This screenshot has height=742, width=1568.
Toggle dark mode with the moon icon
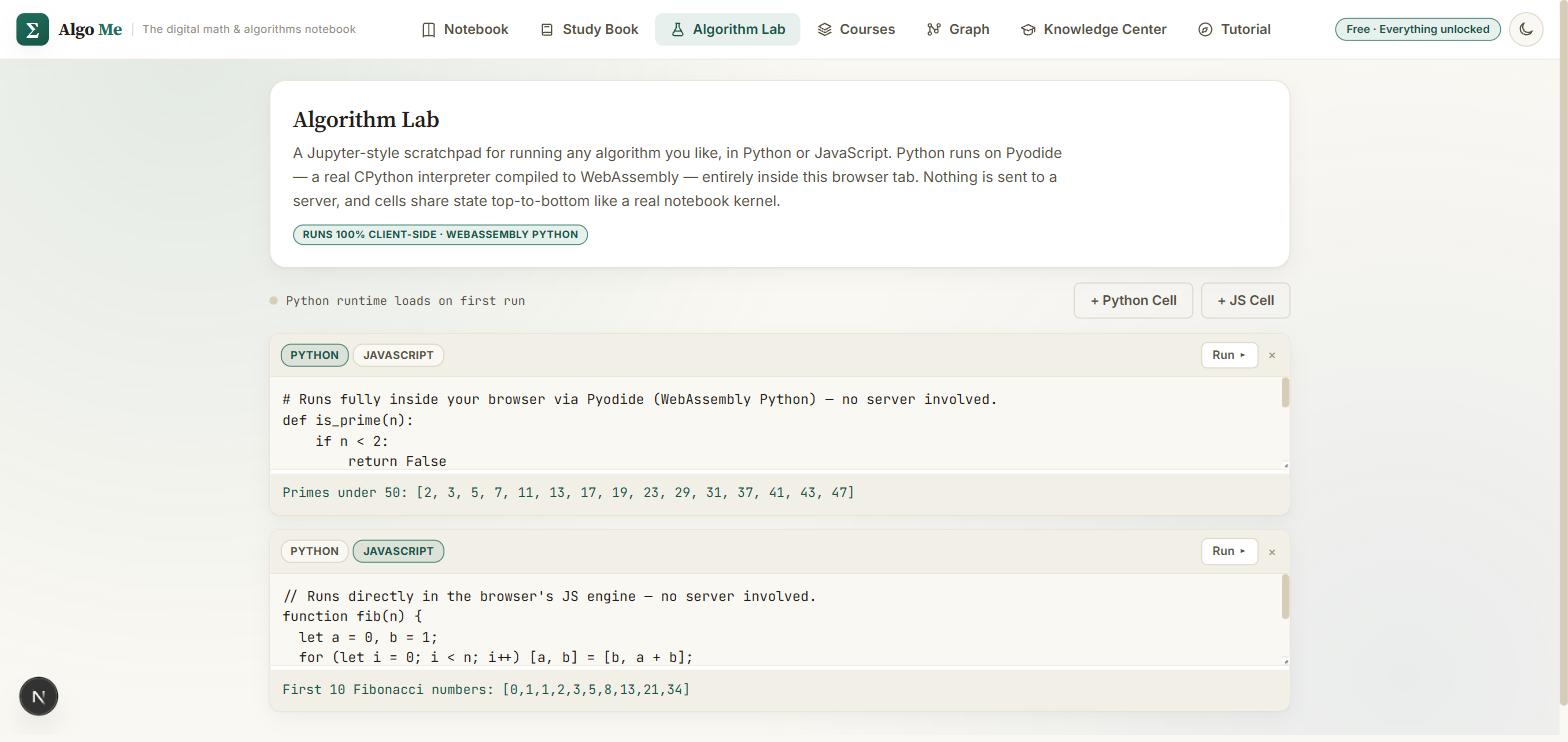1526,29
